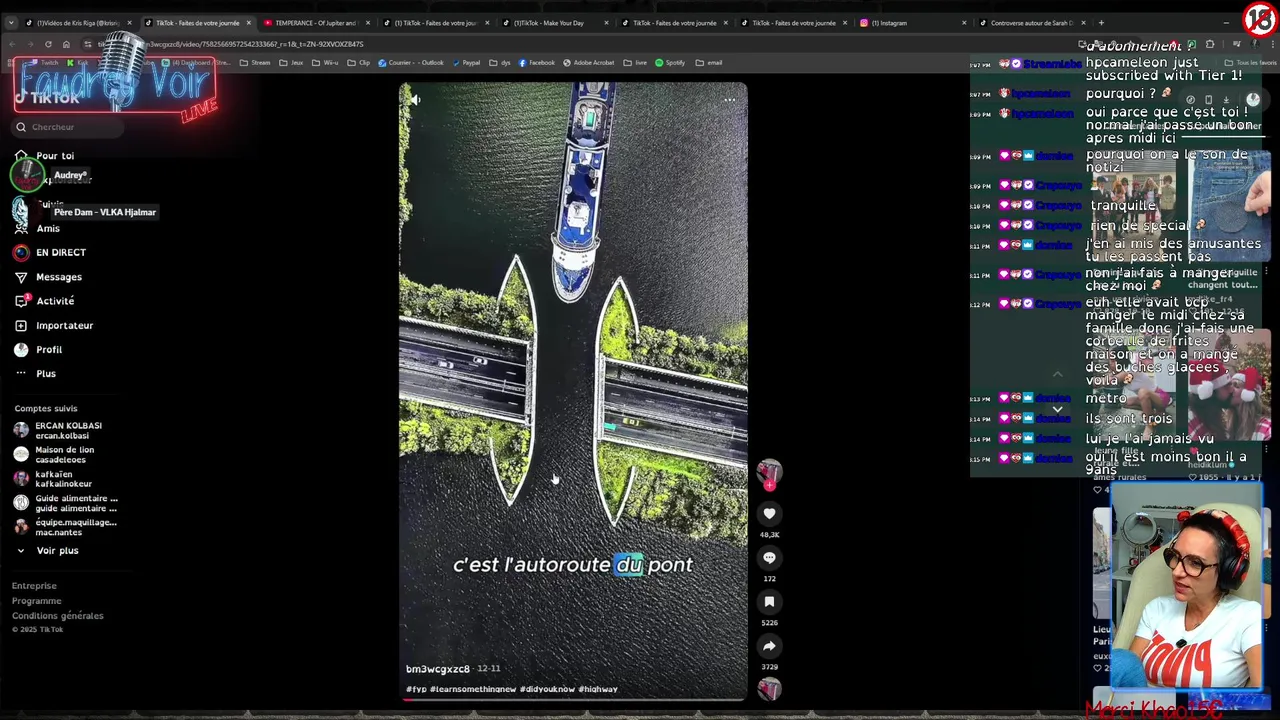Image resolution: width=1280 pixels, height=720 pixels.
Task: Open the spinning music disc of the video
Action: [769, 688]
